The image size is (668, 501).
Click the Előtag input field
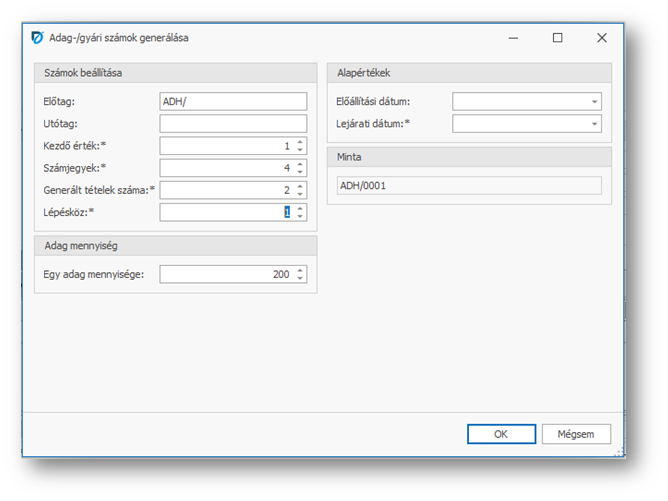[x=232, y=101]
